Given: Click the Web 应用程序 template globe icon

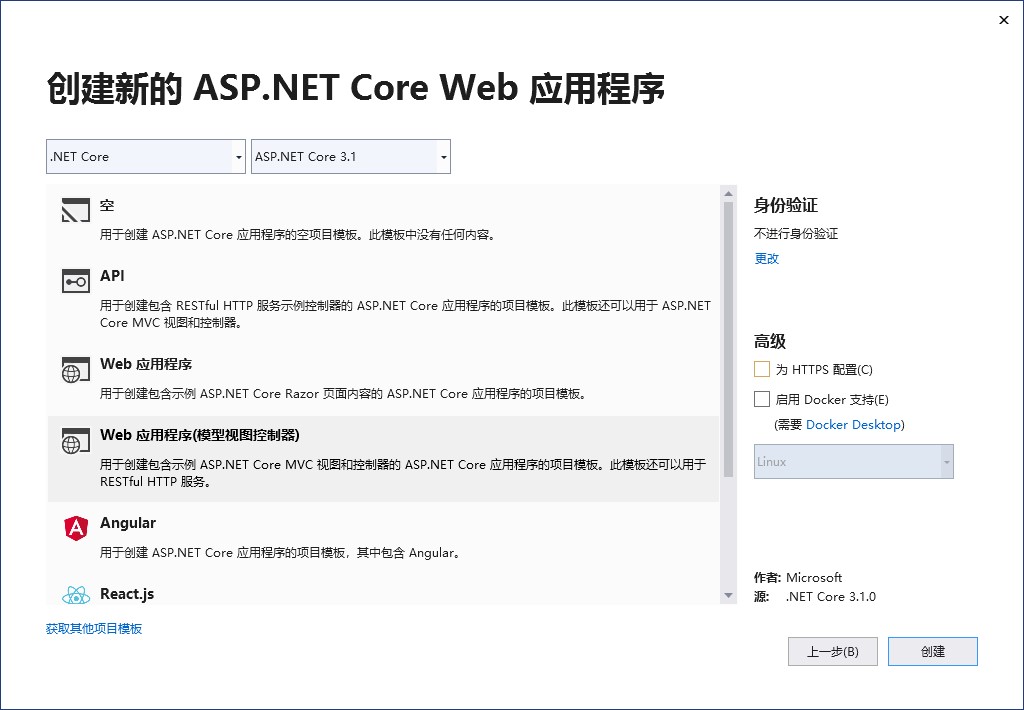Looking at the screenshot, I should (x=75, y=368).
